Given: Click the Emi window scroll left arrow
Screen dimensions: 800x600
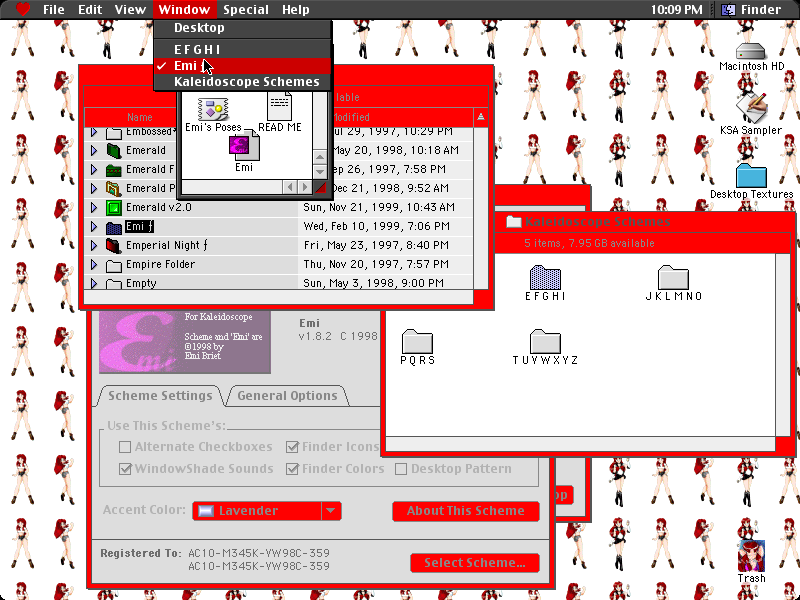Looking at the screenshot, I should point(290,187).
